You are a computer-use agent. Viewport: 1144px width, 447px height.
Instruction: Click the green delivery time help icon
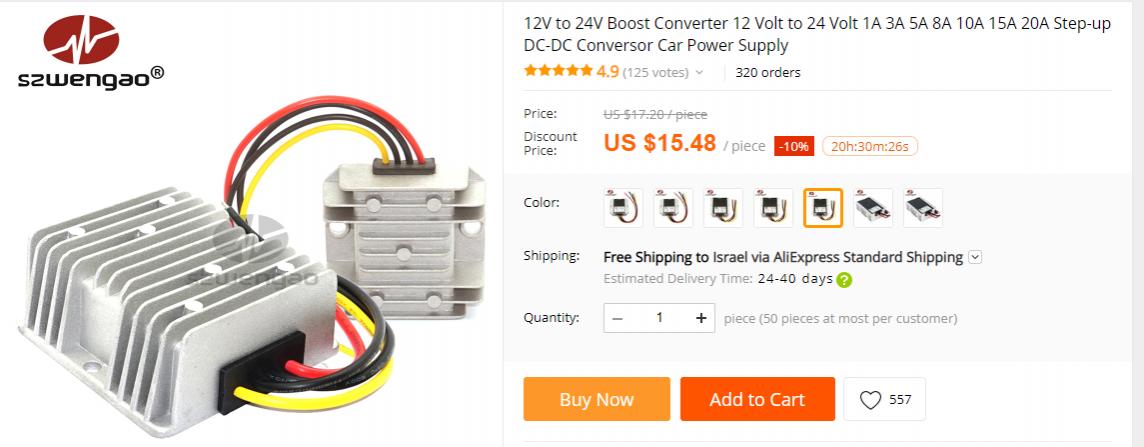point(843,280)
